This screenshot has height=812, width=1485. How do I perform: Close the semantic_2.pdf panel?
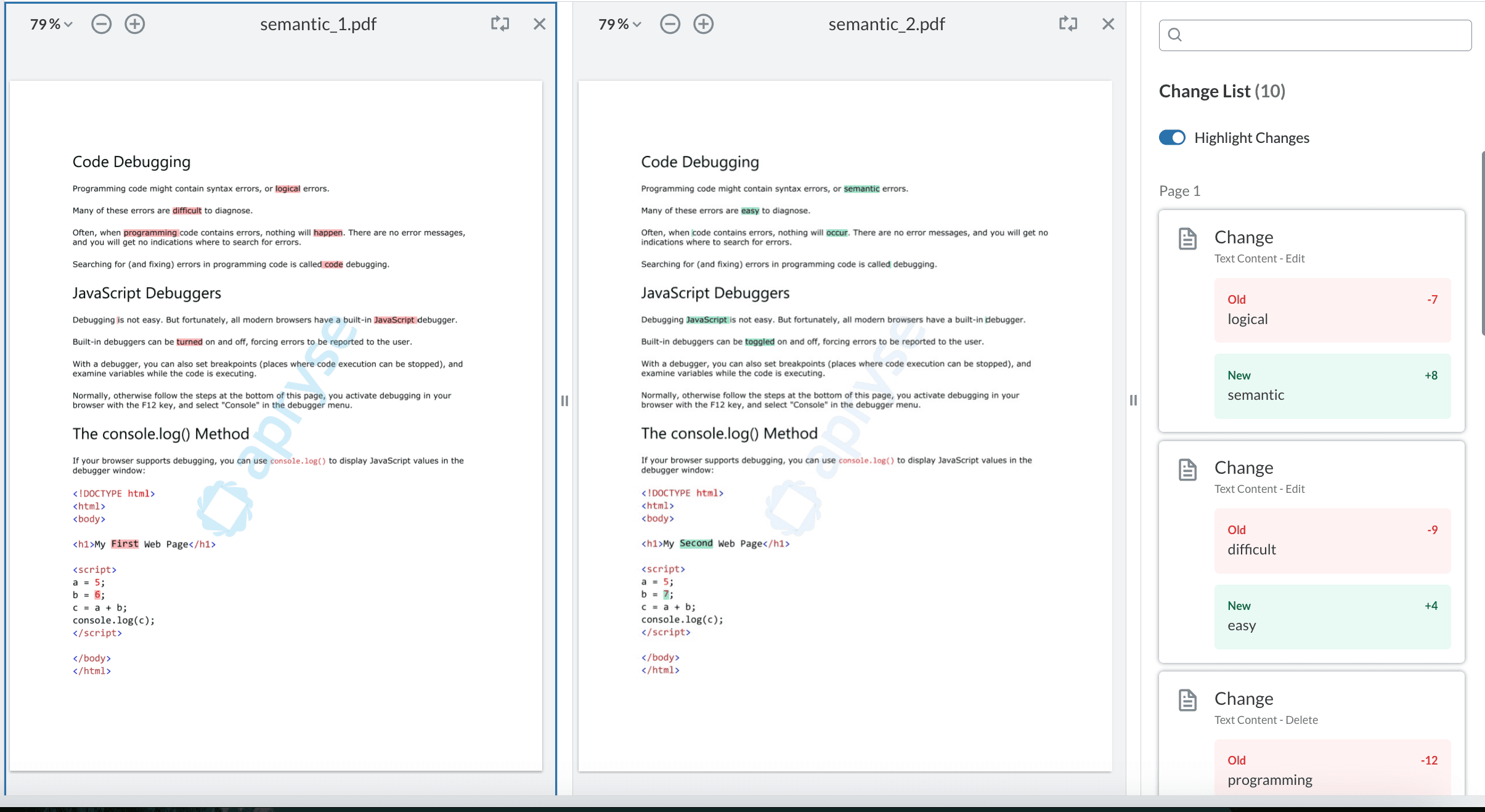(x=1108, y=24)
